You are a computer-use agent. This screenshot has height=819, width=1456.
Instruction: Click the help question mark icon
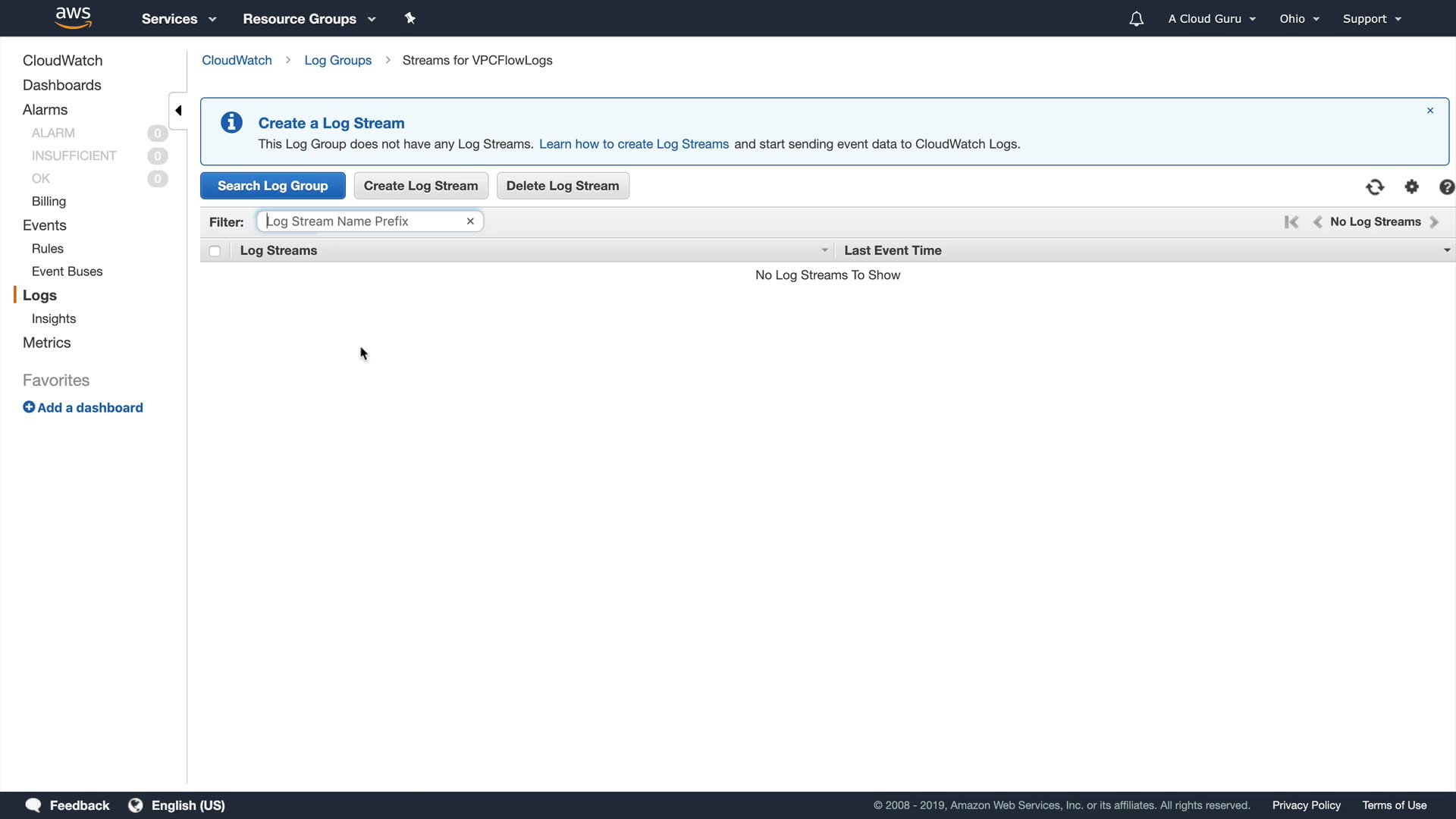coord(1446,187)
